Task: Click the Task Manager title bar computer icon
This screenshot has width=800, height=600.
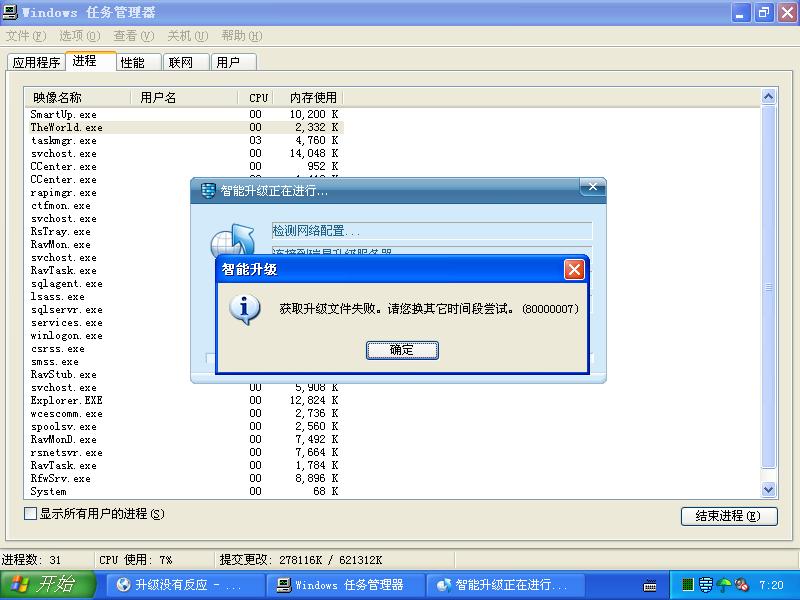Action: point(10,12)
